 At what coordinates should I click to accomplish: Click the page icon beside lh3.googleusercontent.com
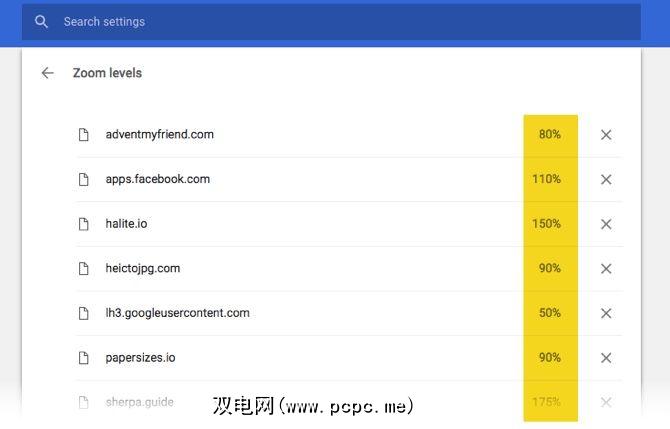click(x=84, y=313)
